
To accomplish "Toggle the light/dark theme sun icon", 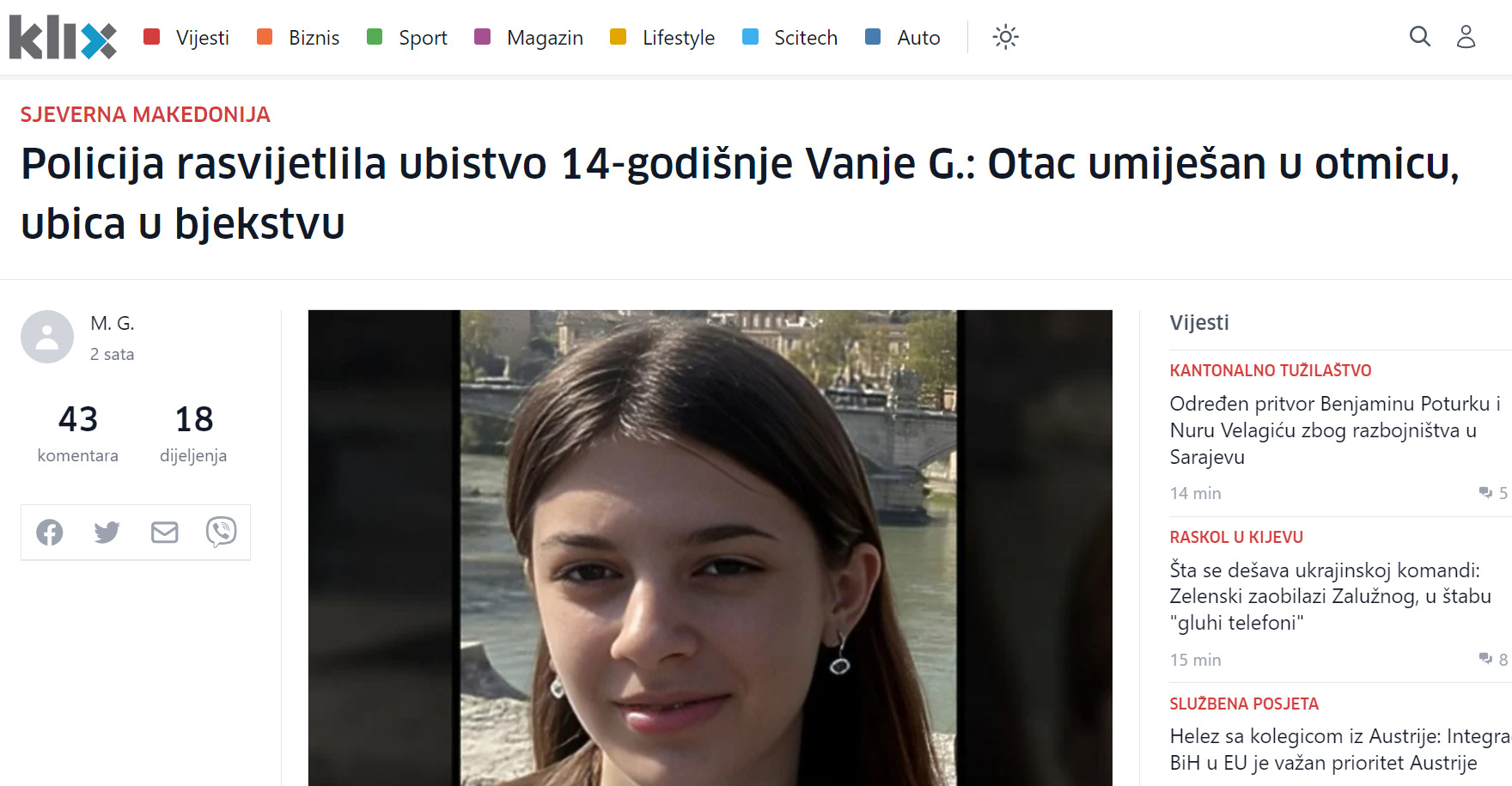I will [x=1005, y=37].
